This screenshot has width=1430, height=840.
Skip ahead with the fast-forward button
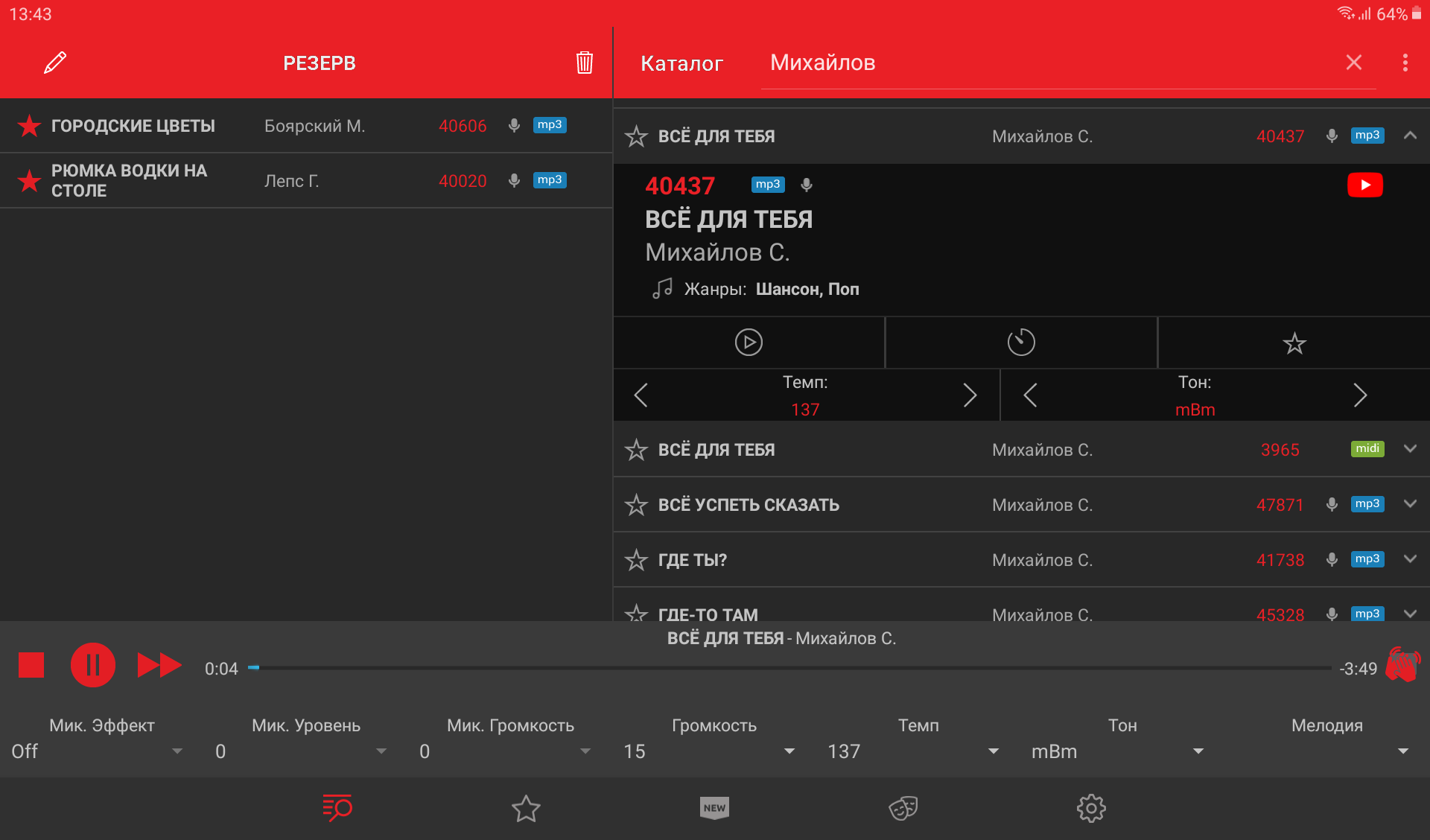[x=159, y=665]
